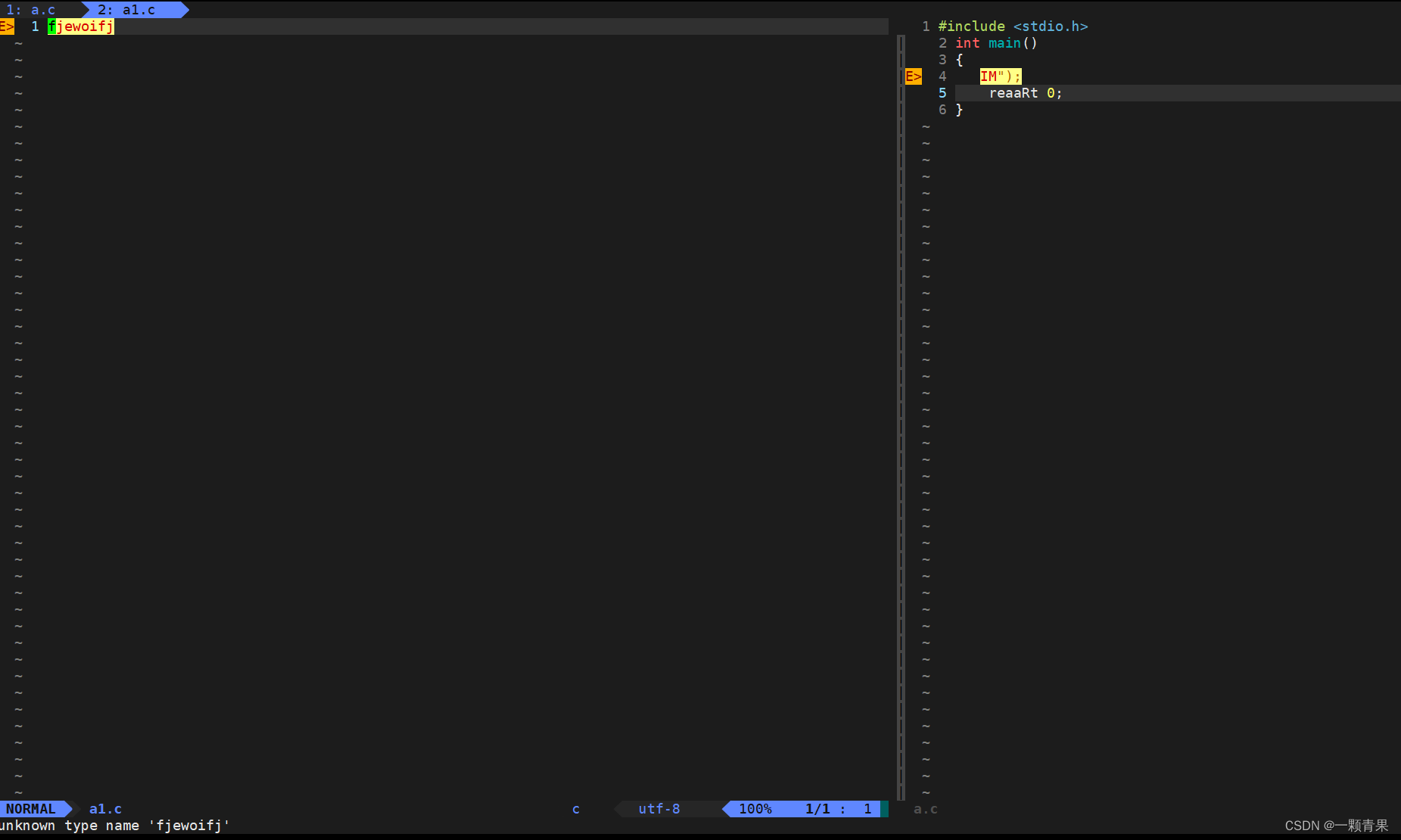The width and height of the screenshot is (1401, 840).
Task: Place cursor on 'fjewoifj' text
Action: (x=81, y=26)
